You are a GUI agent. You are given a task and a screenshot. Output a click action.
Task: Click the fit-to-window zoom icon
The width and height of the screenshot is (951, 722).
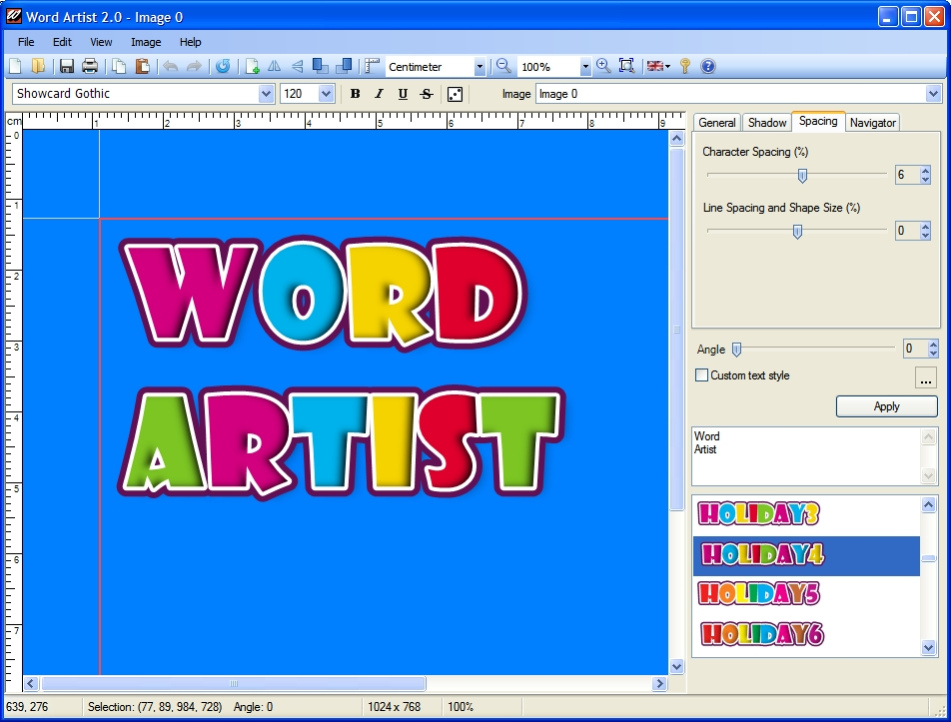(627, 66)
